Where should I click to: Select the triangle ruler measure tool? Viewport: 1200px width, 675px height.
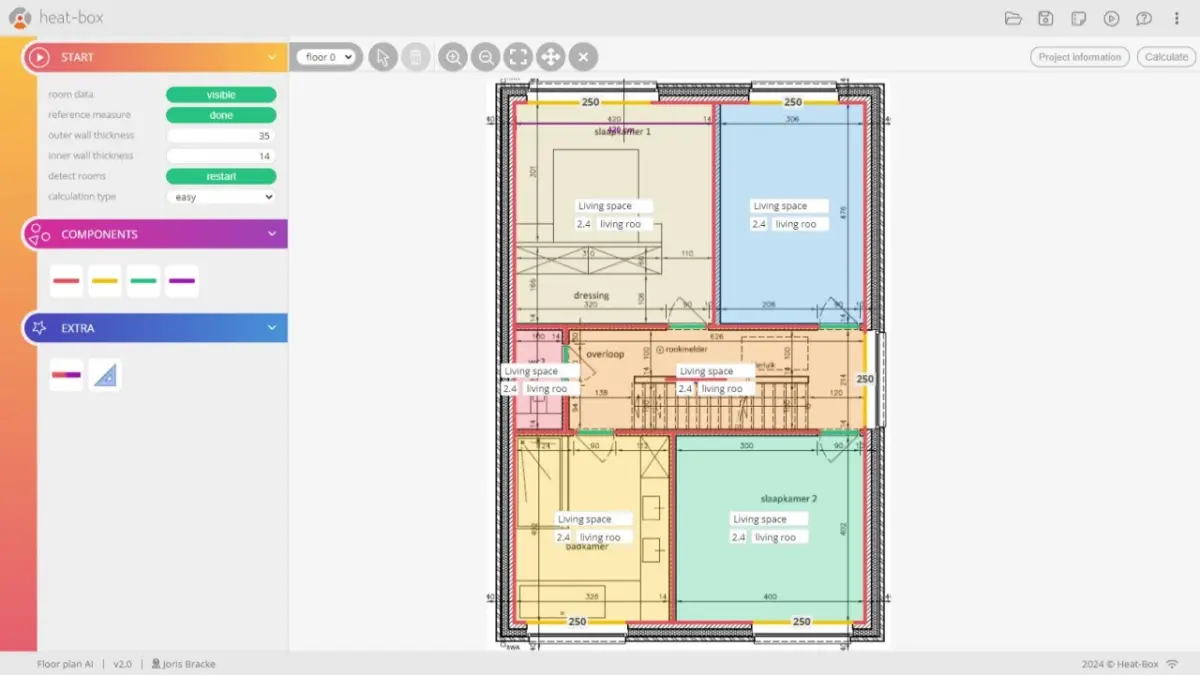[105, 375]
